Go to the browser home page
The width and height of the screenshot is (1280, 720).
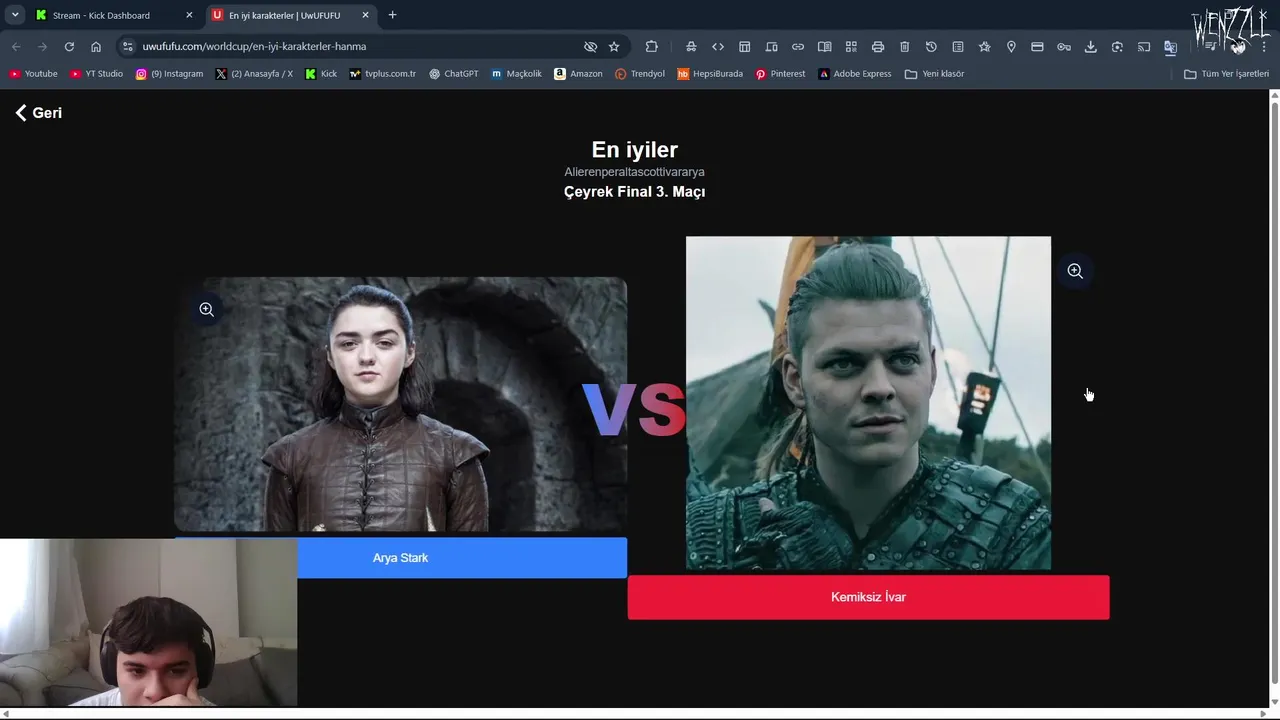click(x=96, y=46)
